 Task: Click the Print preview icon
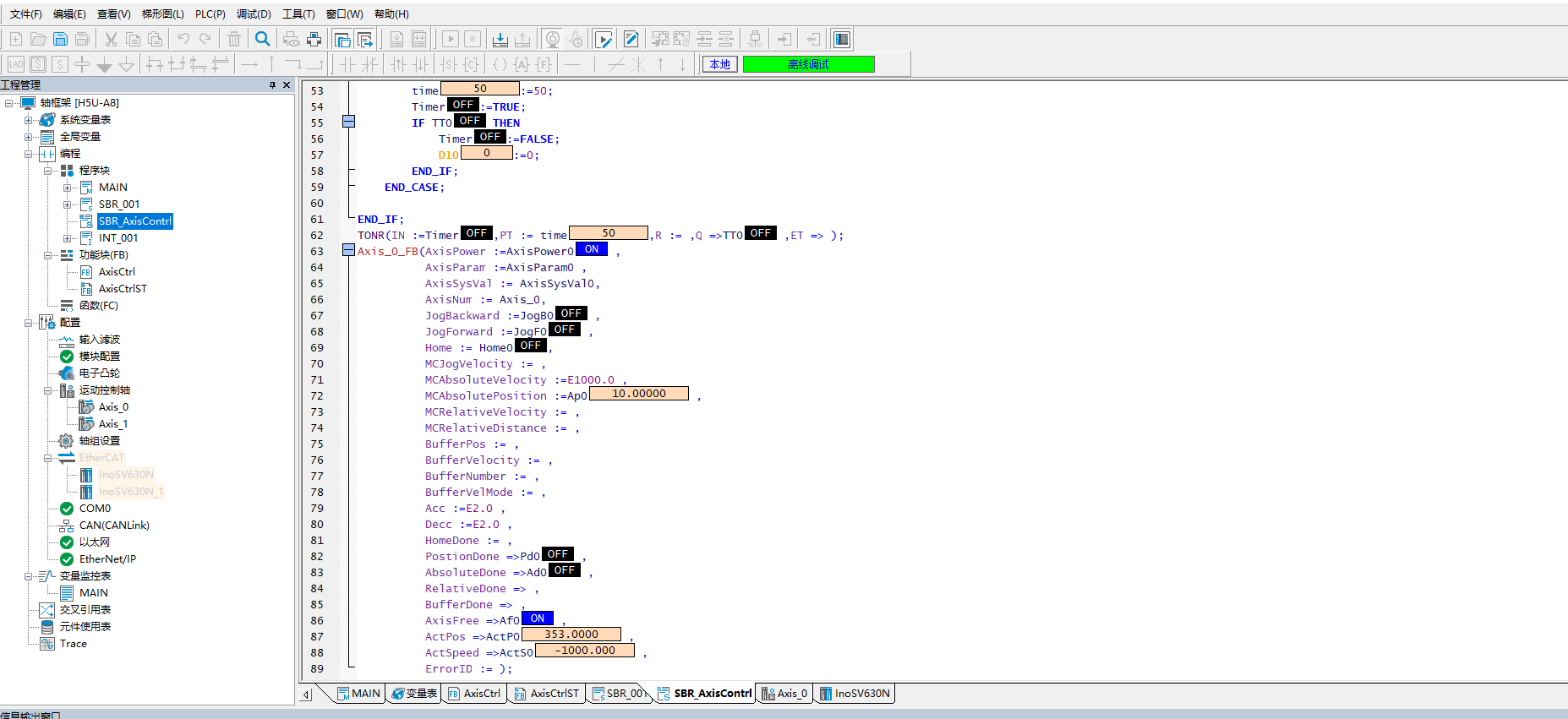coord(292,39)
